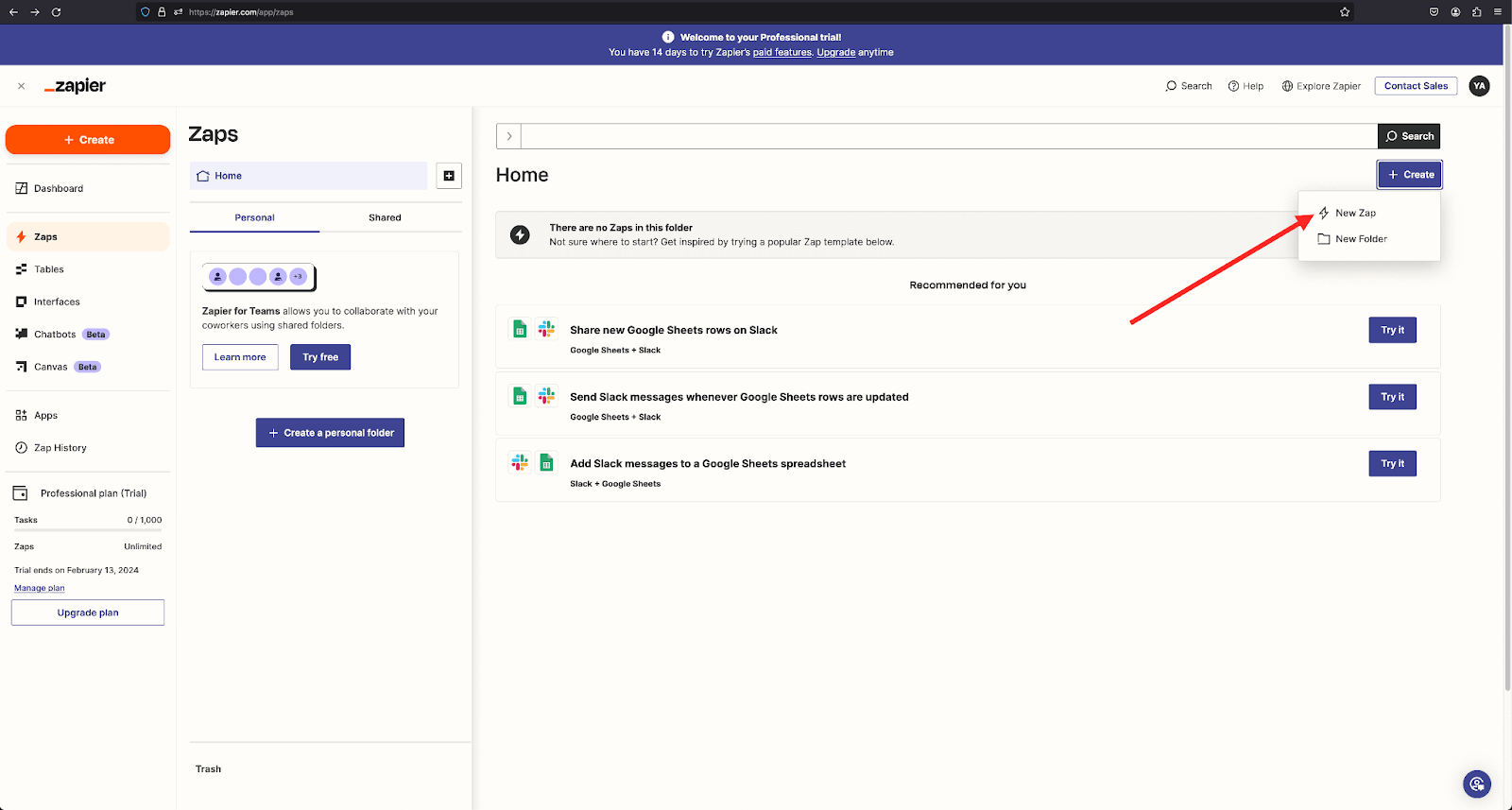
Task: Click the black Search button
Action: tap(1409, 136)
